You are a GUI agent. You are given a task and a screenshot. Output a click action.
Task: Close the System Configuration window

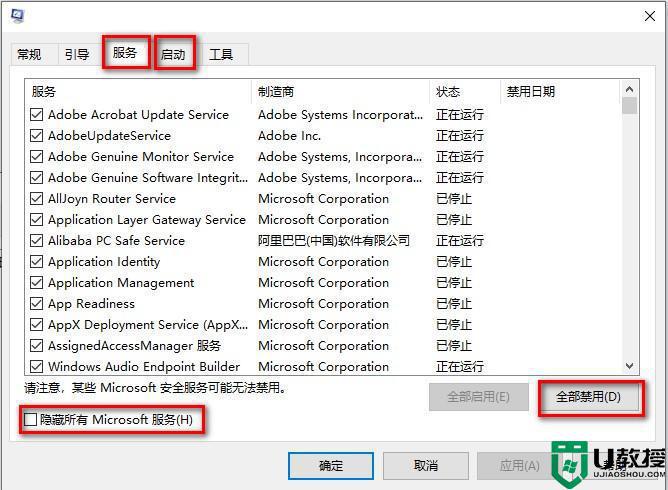(x=650, y=16)
